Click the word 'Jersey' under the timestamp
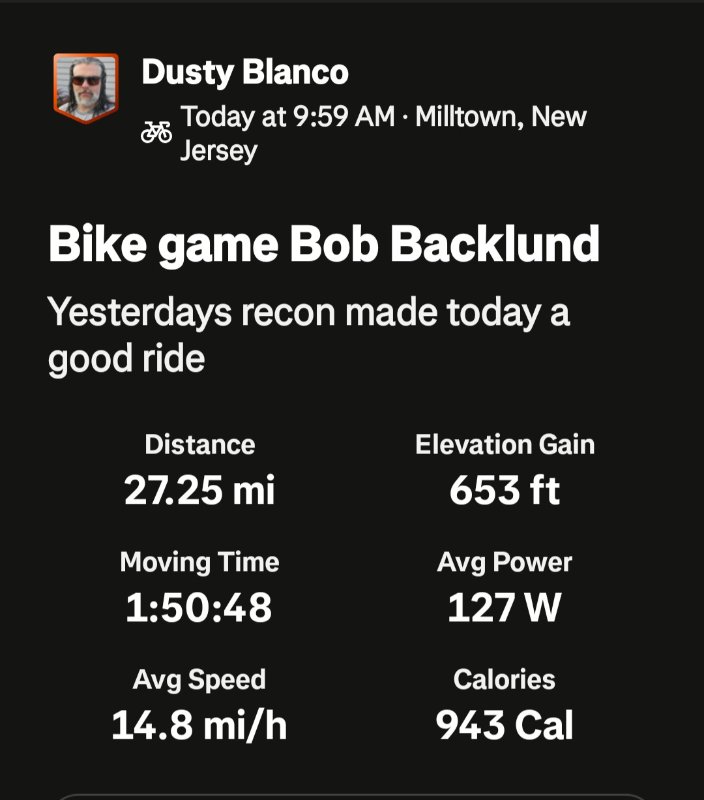The width and height of the screenshot is (704, 800). (219, 151)
